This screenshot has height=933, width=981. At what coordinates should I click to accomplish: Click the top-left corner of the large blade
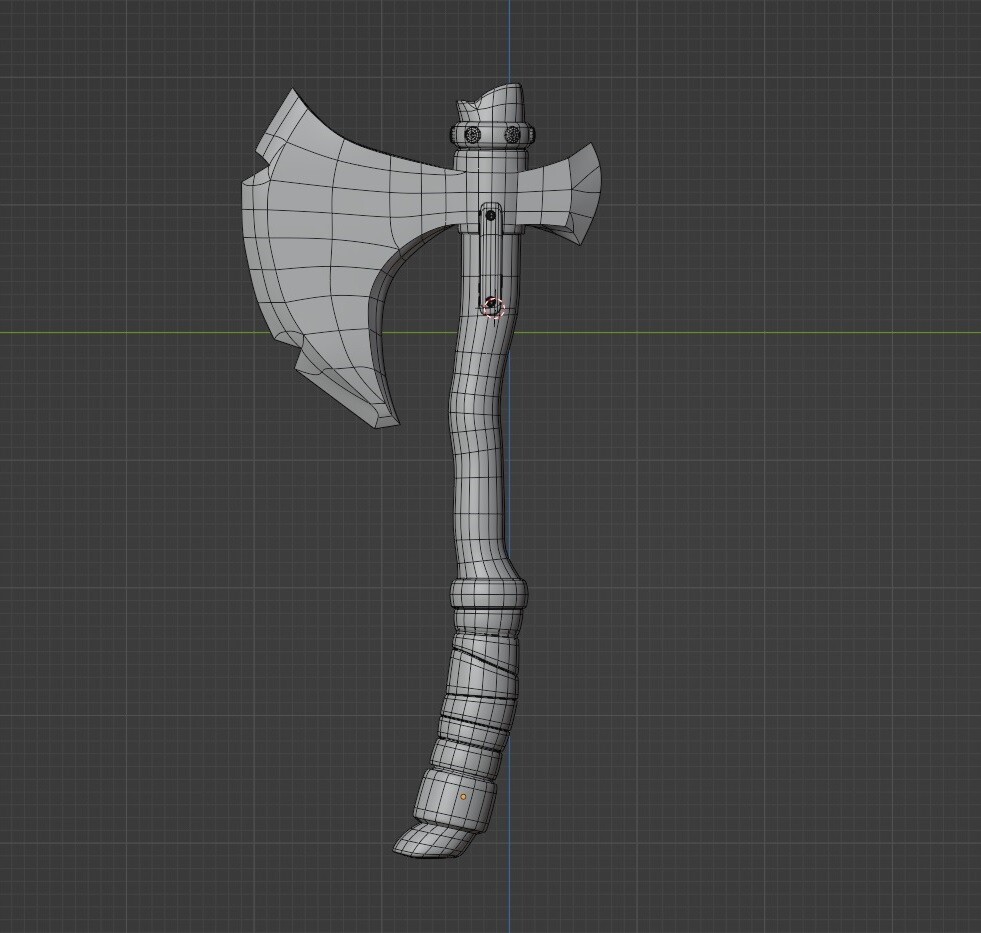point(292,93)
